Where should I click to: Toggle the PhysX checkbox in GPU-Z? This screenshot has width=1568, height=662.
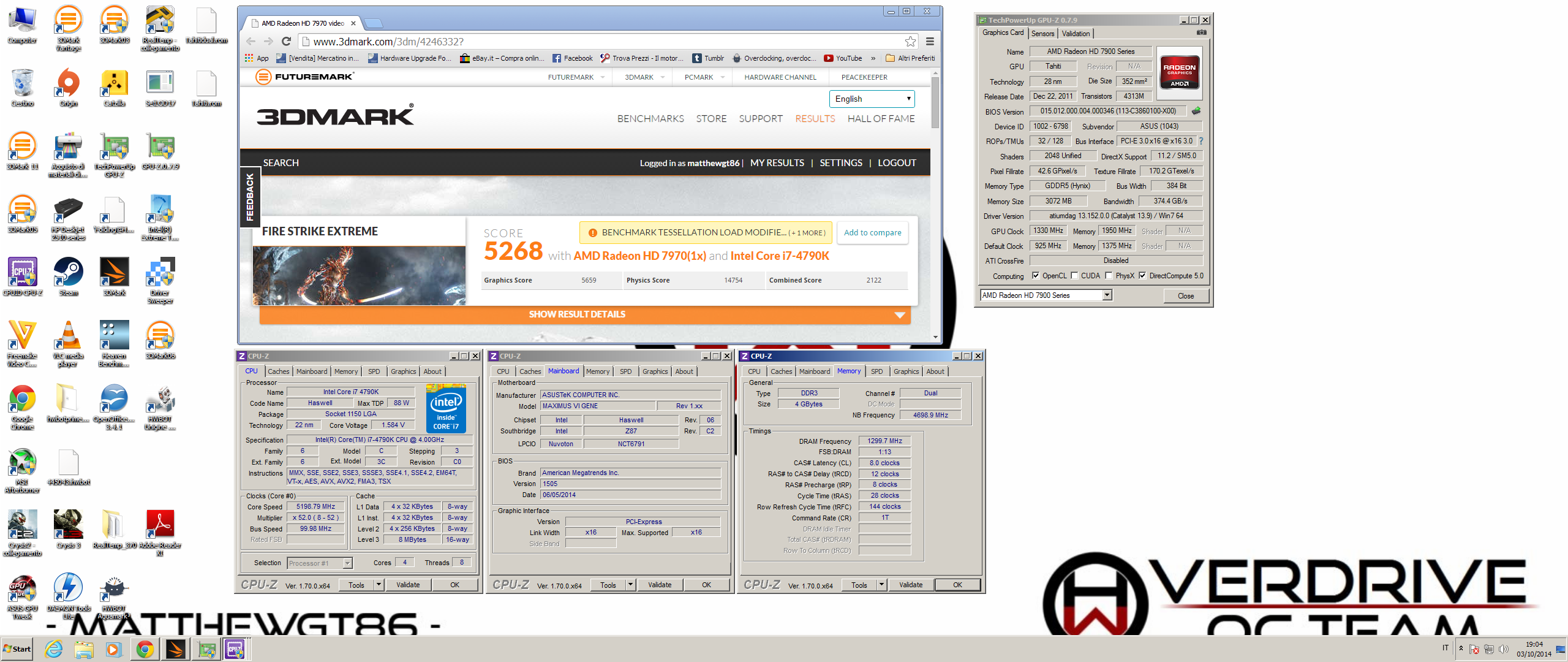(x=1109, y=276)
